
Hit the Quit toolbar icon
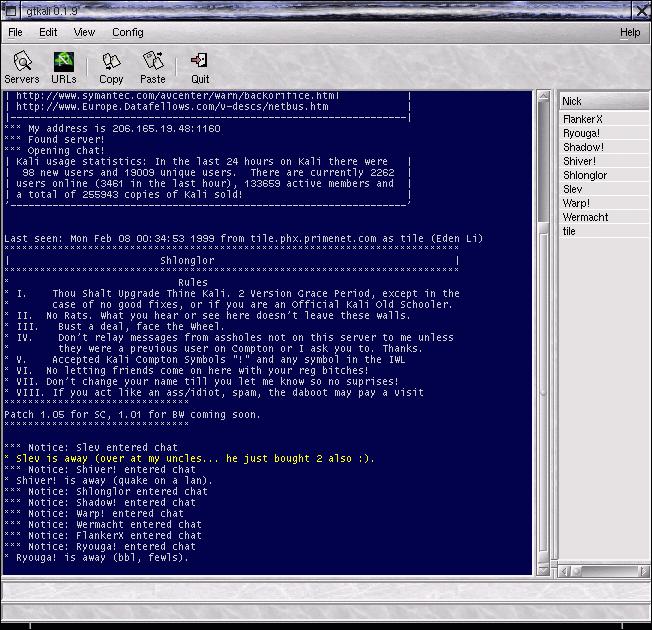(x=200, y=67)
